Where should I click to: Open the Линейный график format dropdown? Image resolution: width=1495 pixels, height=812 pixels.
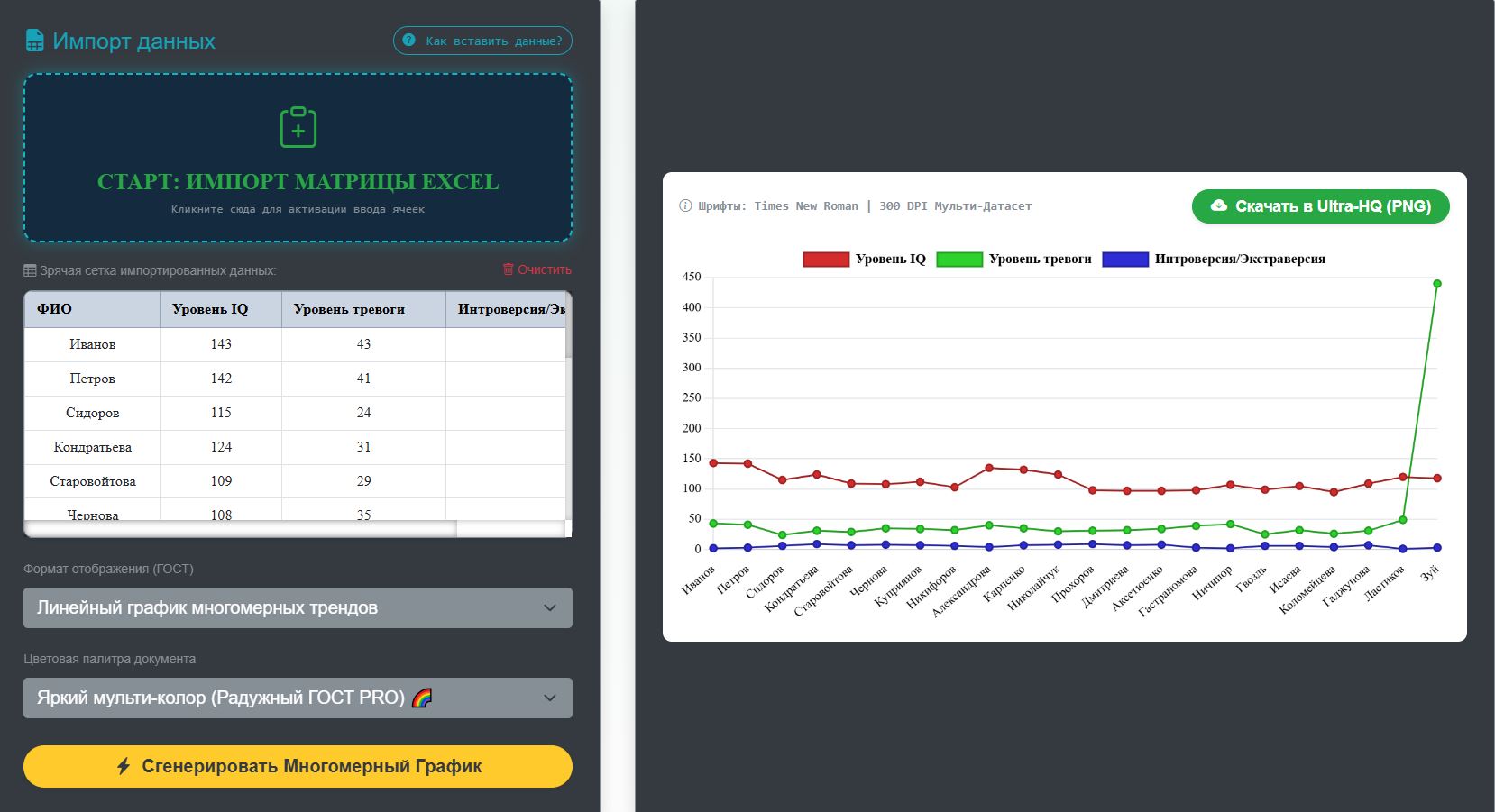[298, 607]
